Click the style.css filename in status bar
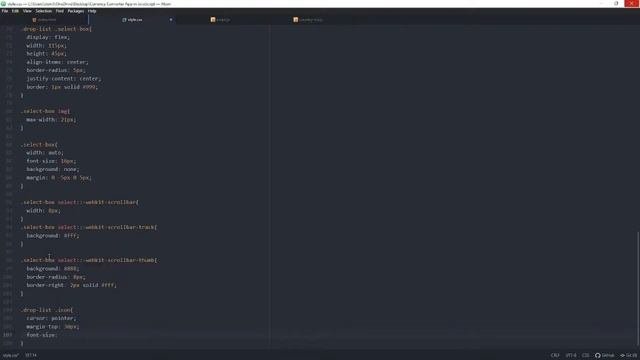 11,356
